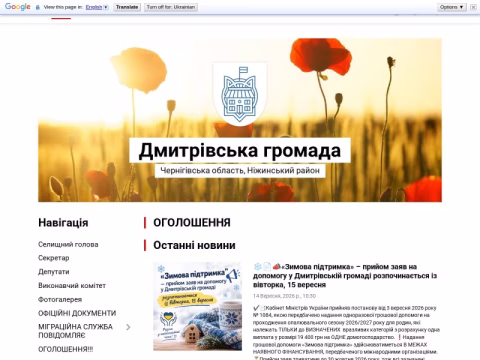Open the Options dropdown
This screenshot has height=360, width=480.
tap(452, 7)
